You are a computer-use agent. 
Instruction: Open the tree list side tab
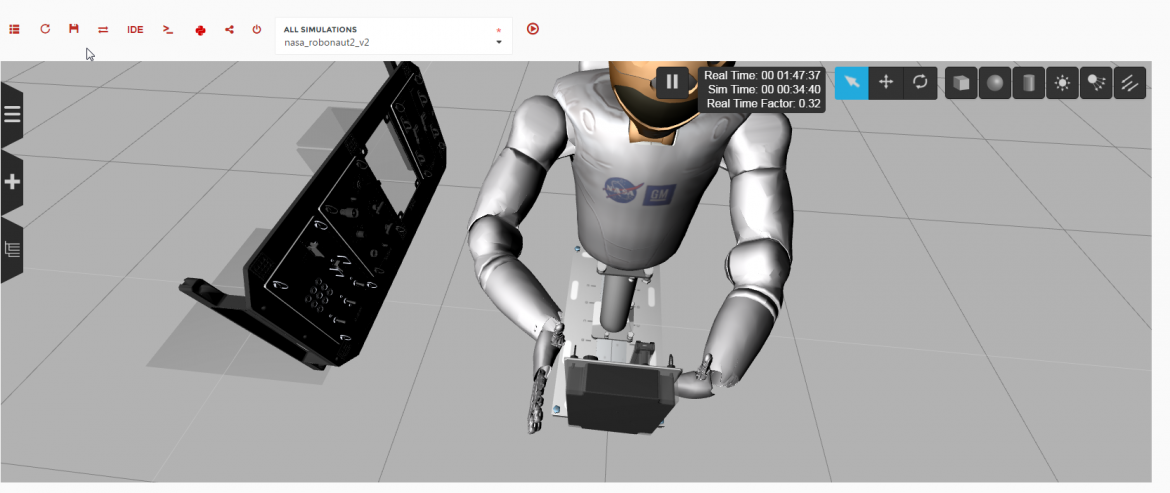point(12,249)
